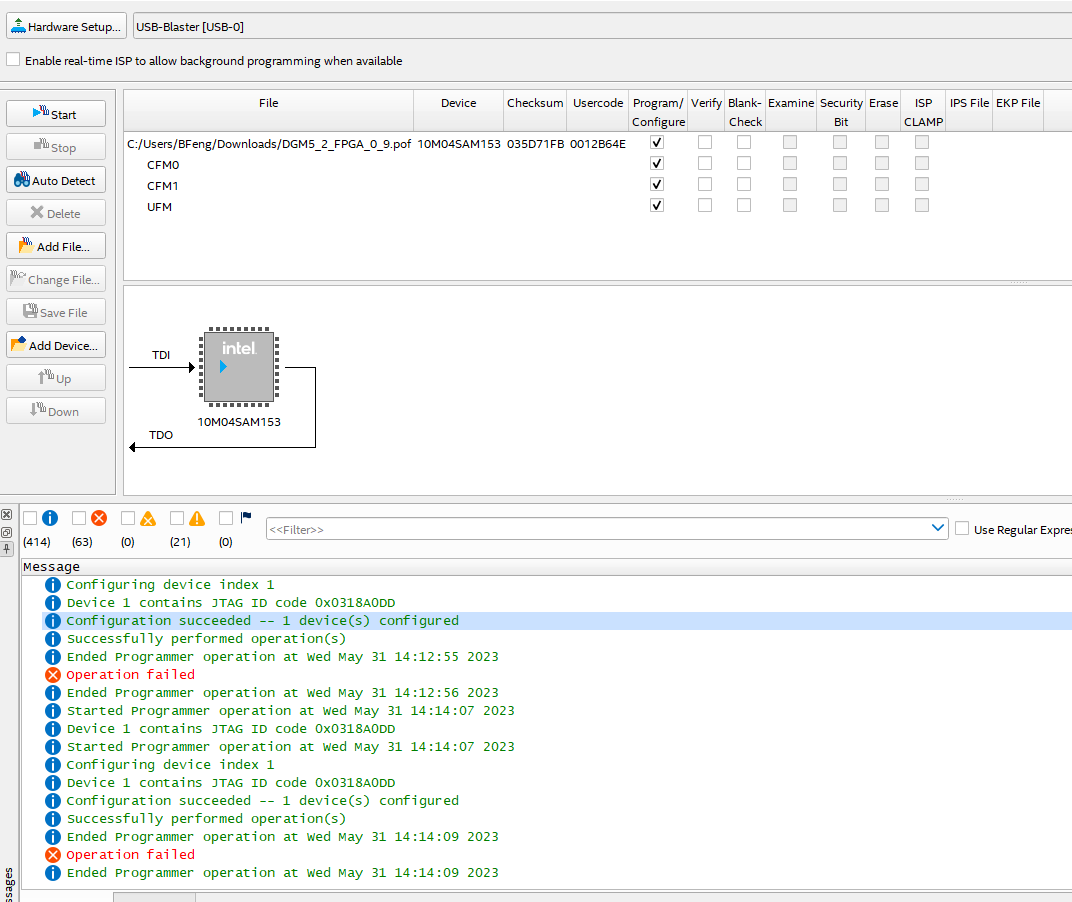Click the blue info messages icon
The height and width of the screenshot is (902, 1072).
click(x=50, y=518)
